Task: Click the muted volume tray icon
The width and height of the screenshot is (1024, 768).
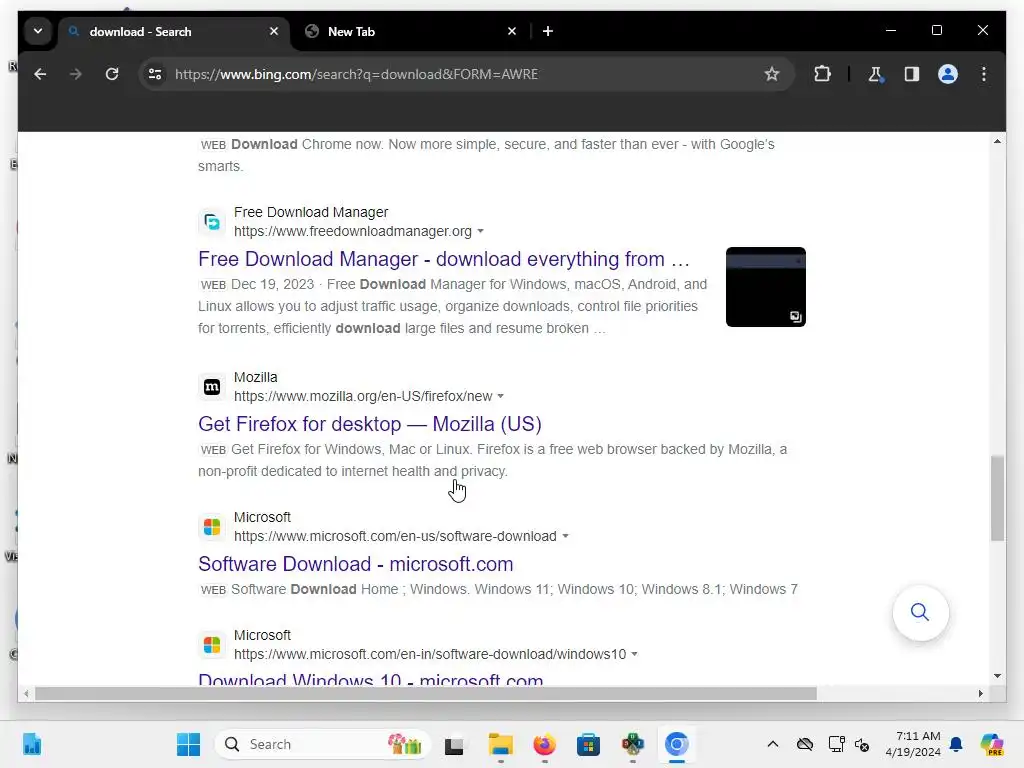Action: coord(862,744)
